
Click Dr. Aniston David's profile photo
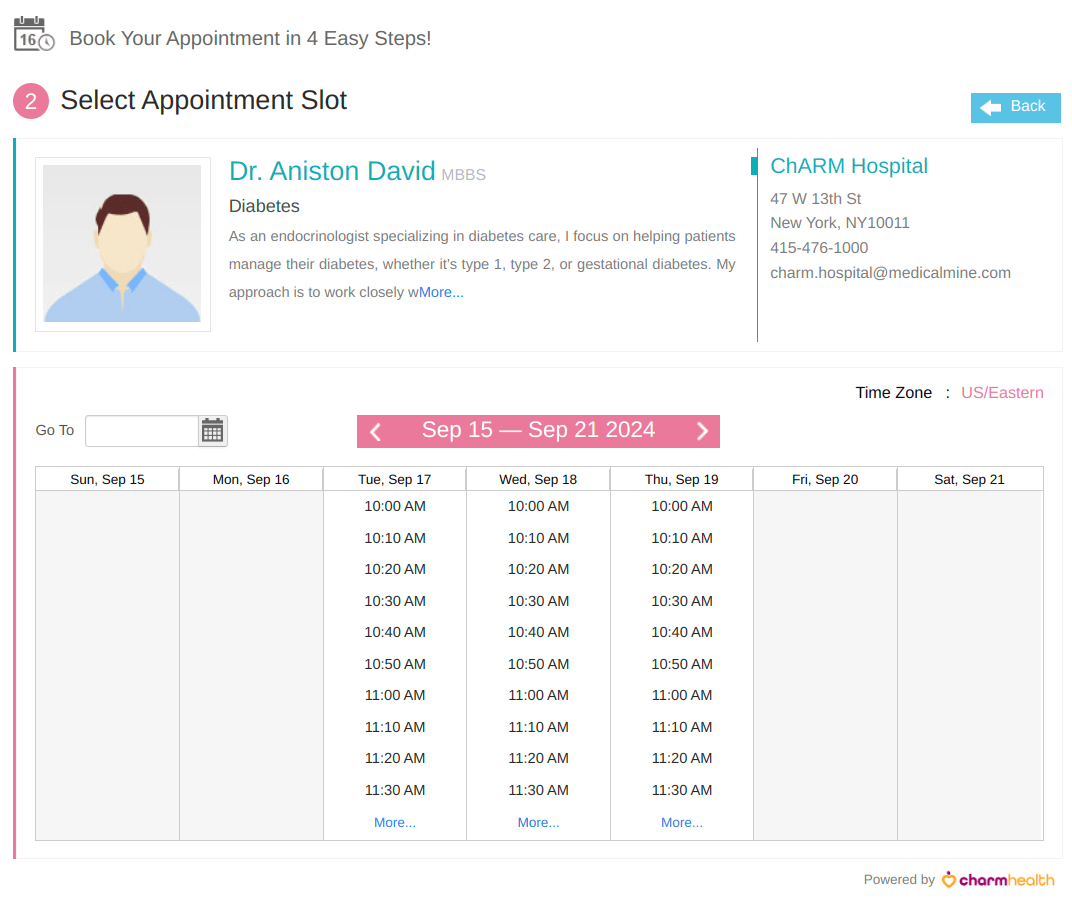pyautogui.click(x=122, y=244)
